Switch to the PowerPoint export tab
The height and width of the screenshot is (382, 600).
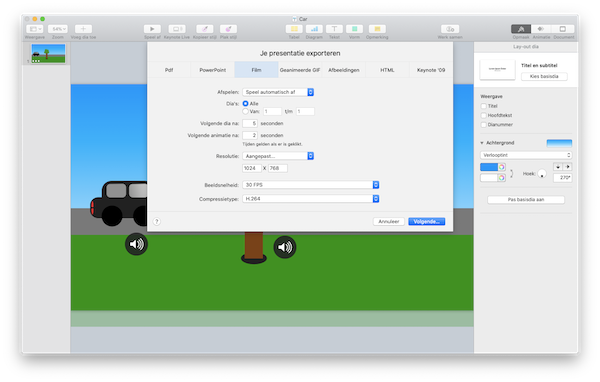click(212, 70)
